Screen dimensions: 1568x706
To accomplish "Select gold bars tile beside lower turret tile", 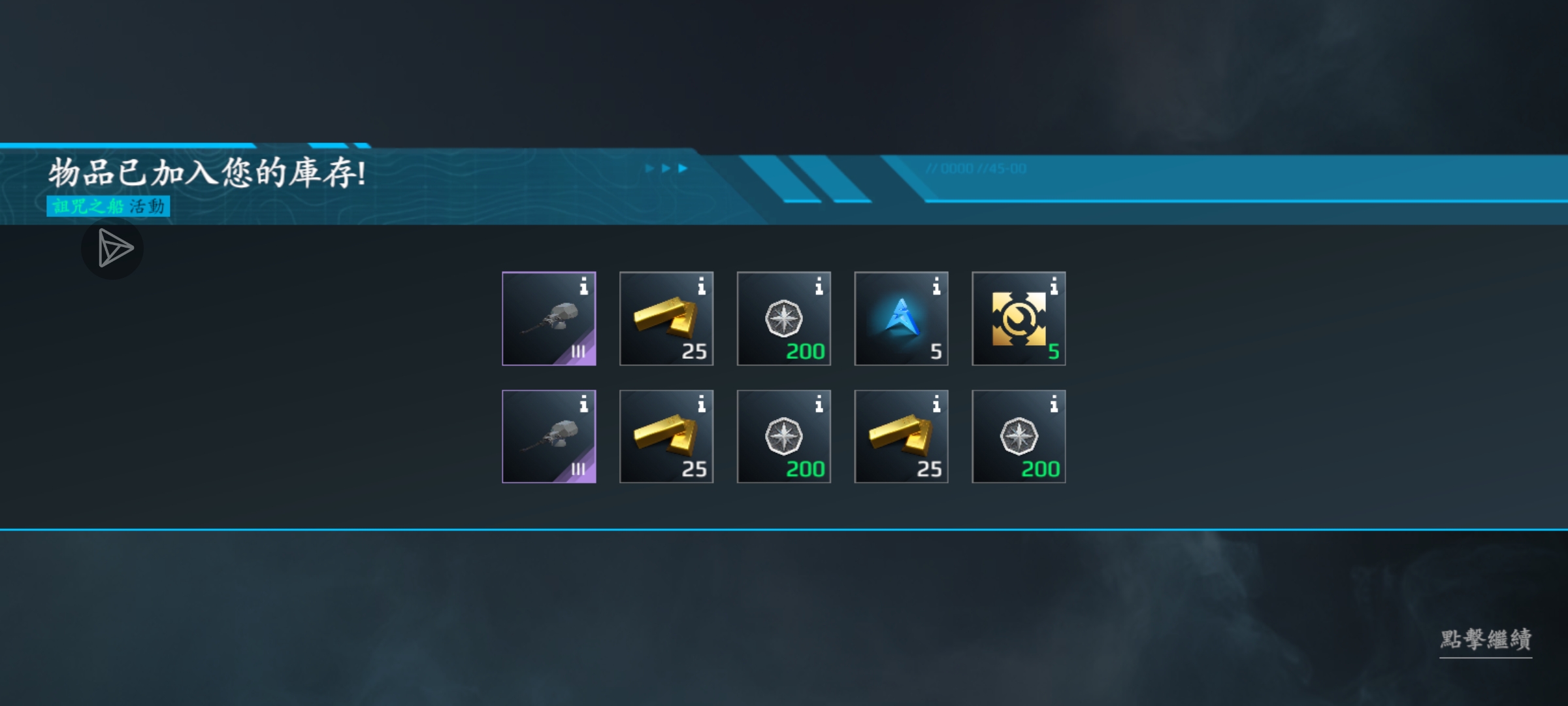I will pos(666,437).
